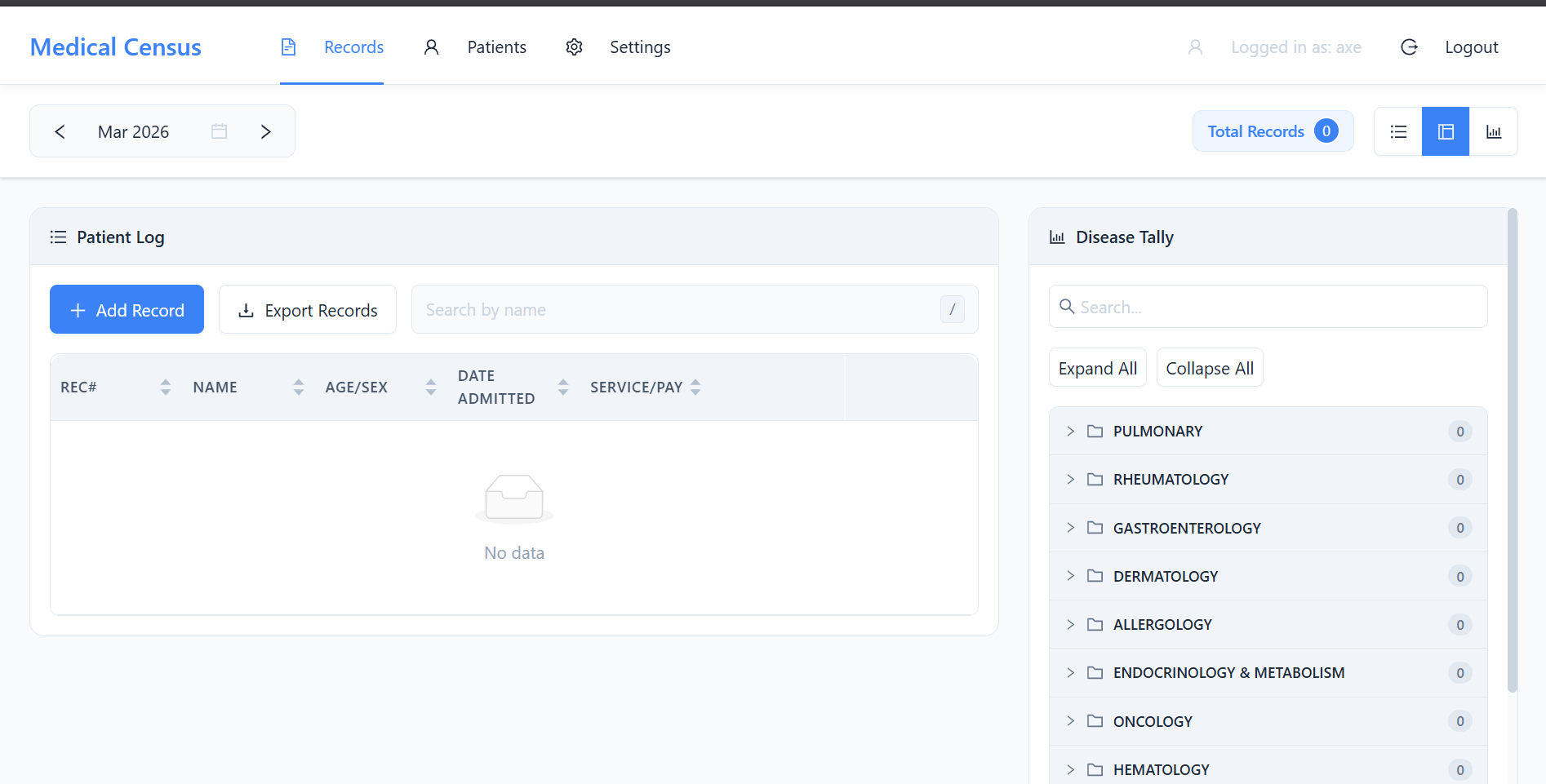Viewport: 1546px width, 784px height.
Task: Sort table by REC# column
Action: click(166, 388)
